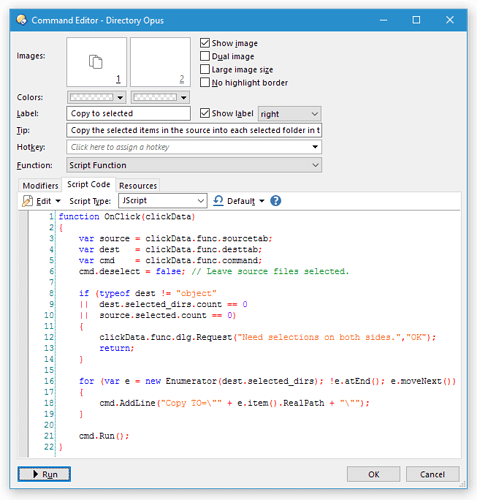Click the OK button

[373, 474]
